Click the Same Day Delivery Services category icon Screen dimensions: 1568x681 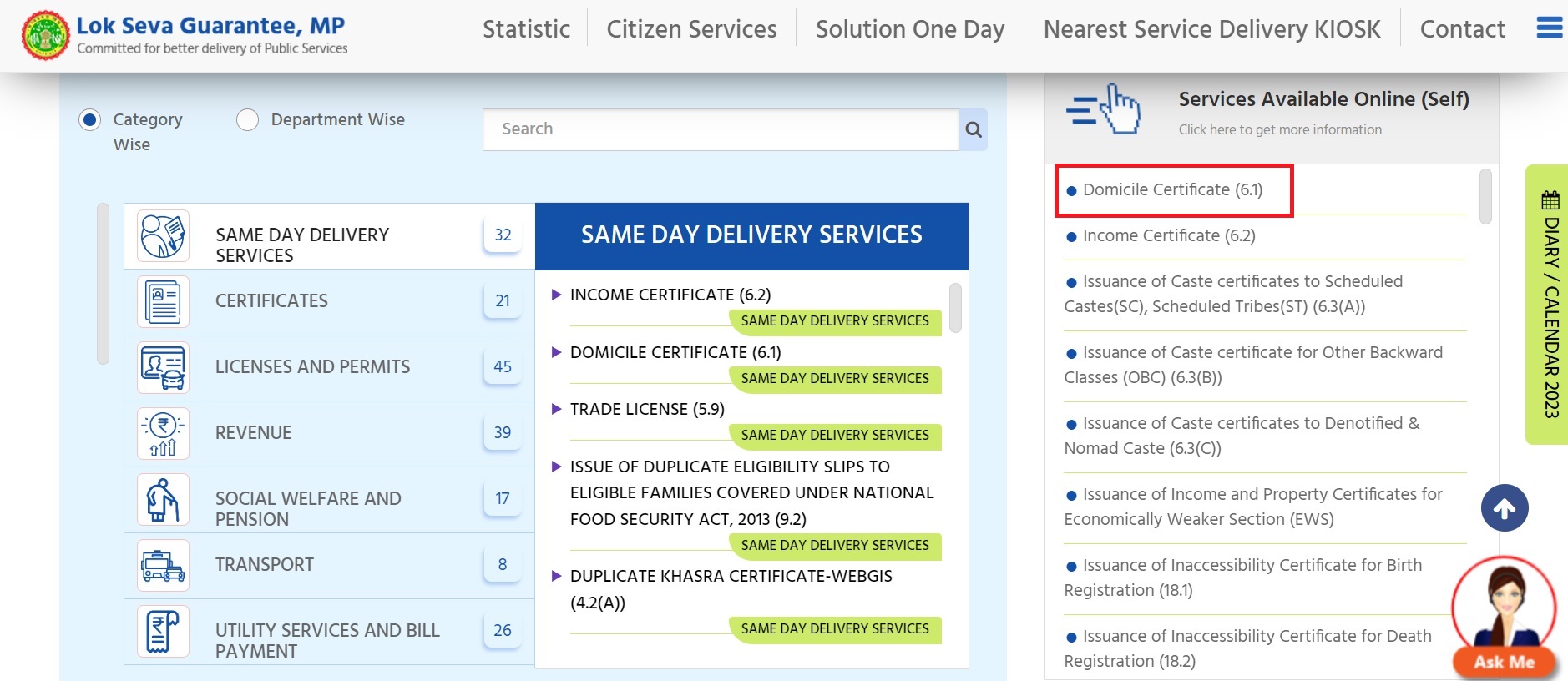(163, 235)
